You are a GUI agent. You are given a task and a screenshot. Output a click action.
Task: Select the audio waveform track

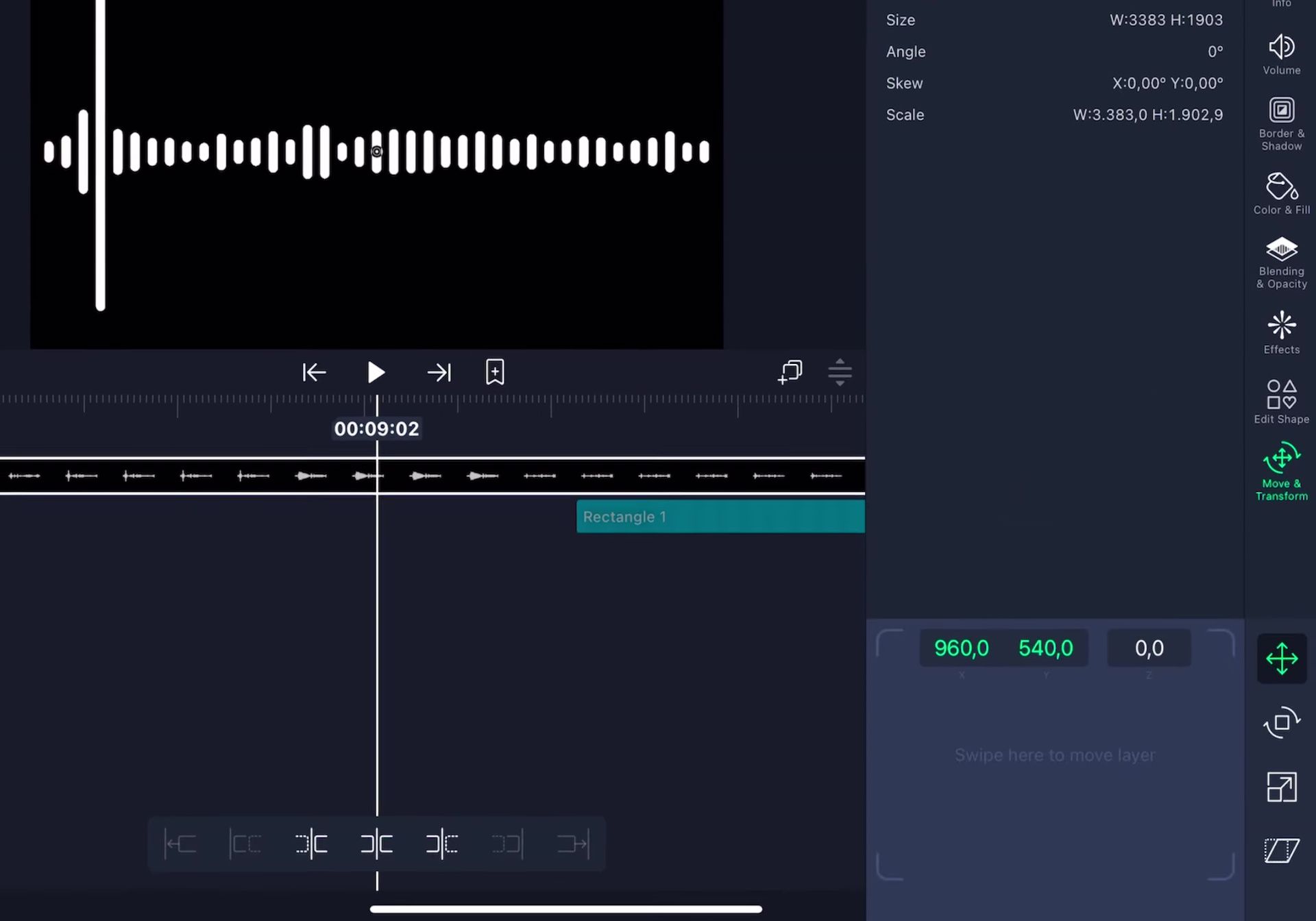(432, 476)
